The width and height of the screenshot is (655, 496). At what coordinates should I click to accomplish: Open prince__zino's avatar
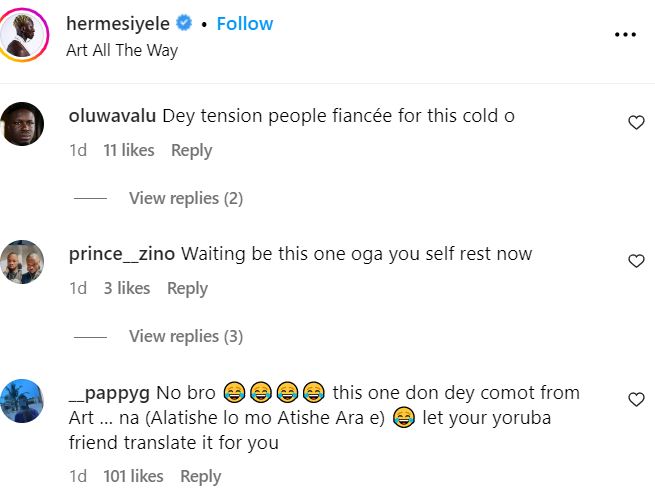[x=23, y=262]
